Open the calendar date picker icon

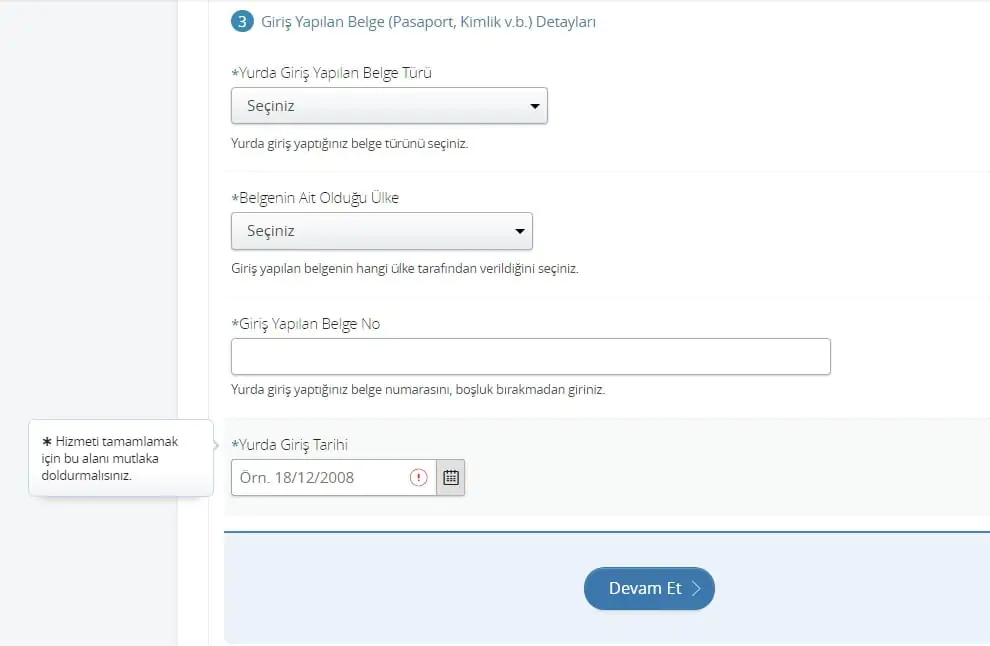click(450, 477)
